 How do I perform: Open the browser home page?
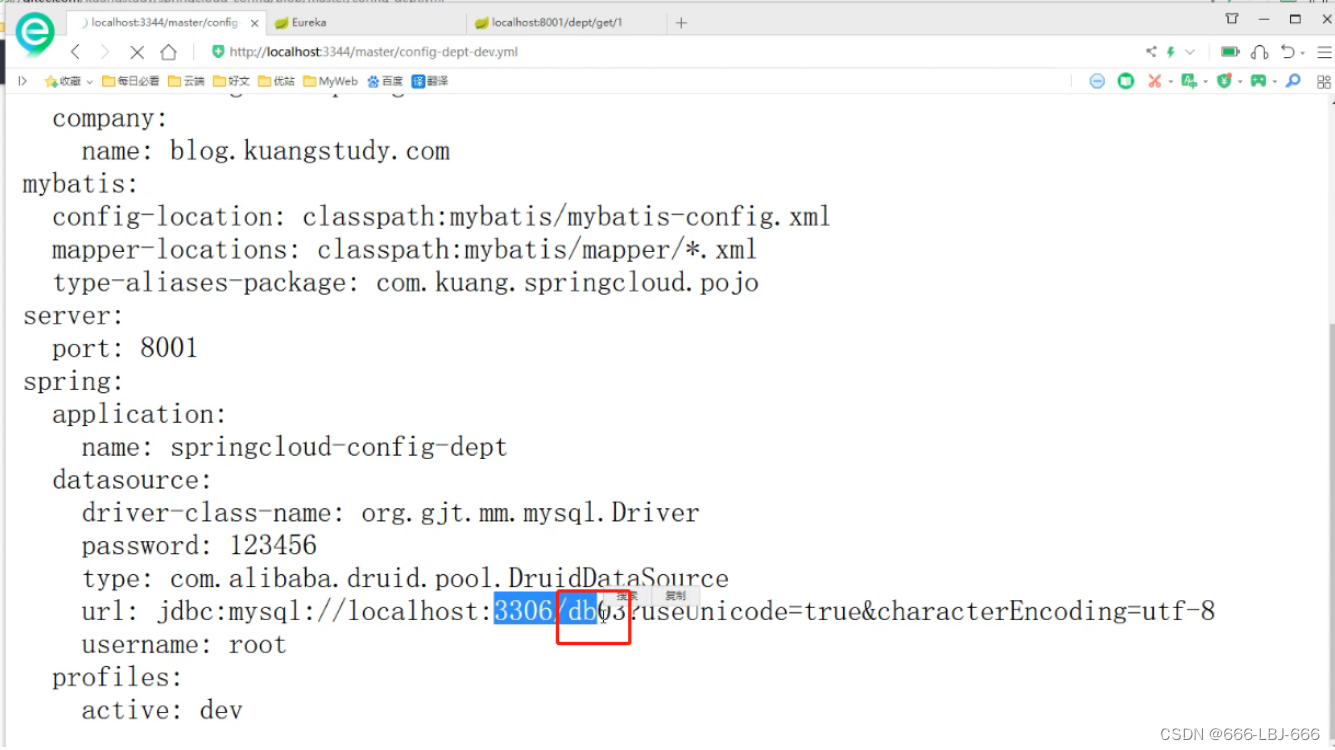(x=168, y=52)
